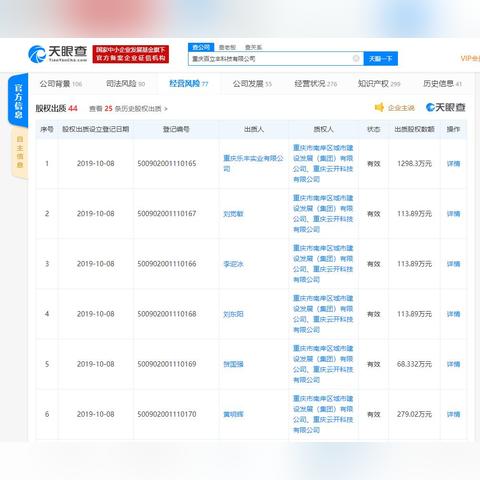This screenshot has width=480, height=480.
Task: Open 详情 for registration 500902001110167
Action: coord(453,214)
